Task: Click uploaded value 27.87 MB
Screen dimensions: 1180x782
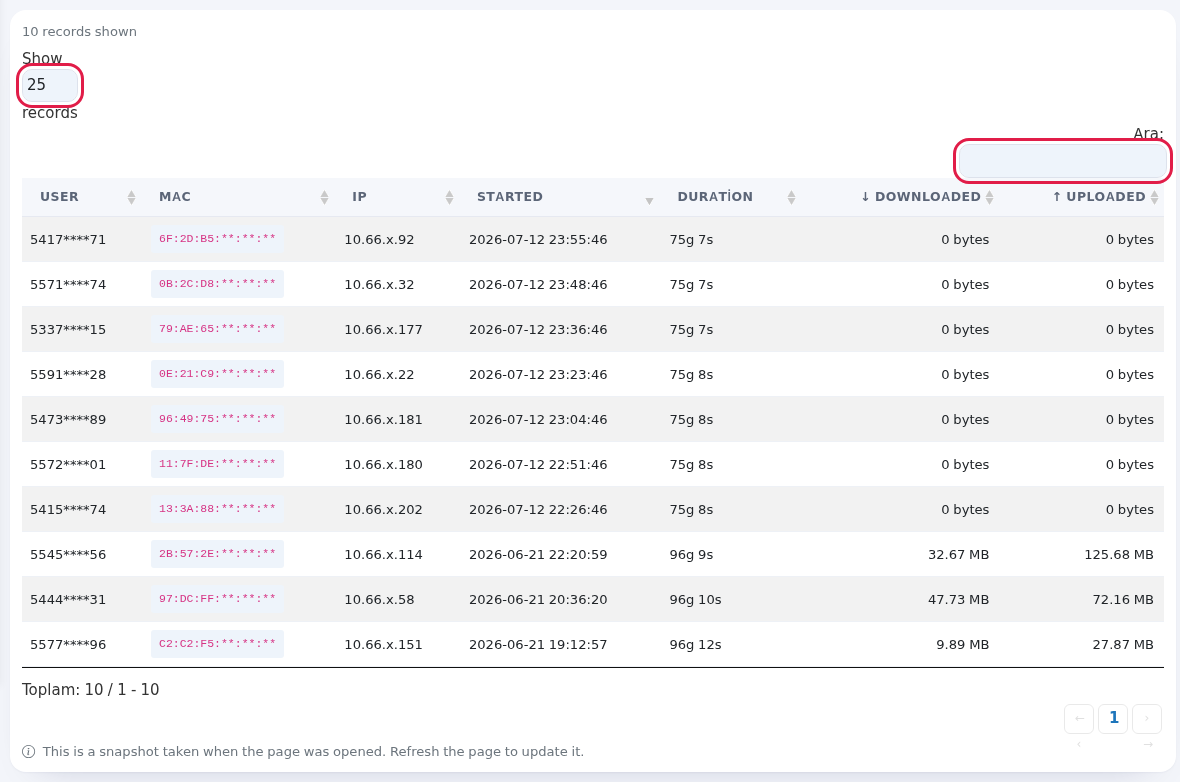Action: (x=1123, y=645)
